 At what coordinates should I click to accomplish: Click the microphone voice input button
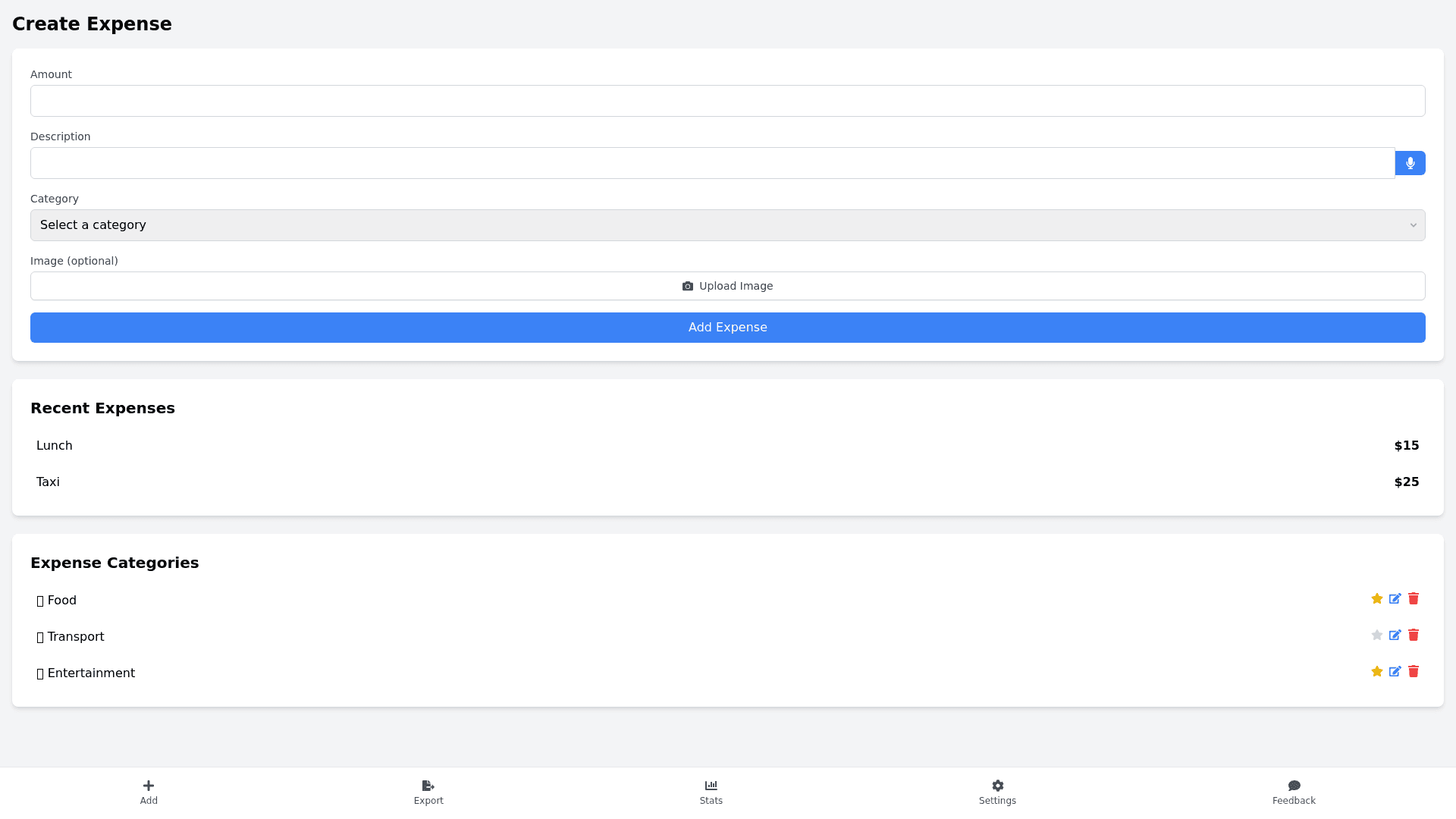coord(1410,163)
